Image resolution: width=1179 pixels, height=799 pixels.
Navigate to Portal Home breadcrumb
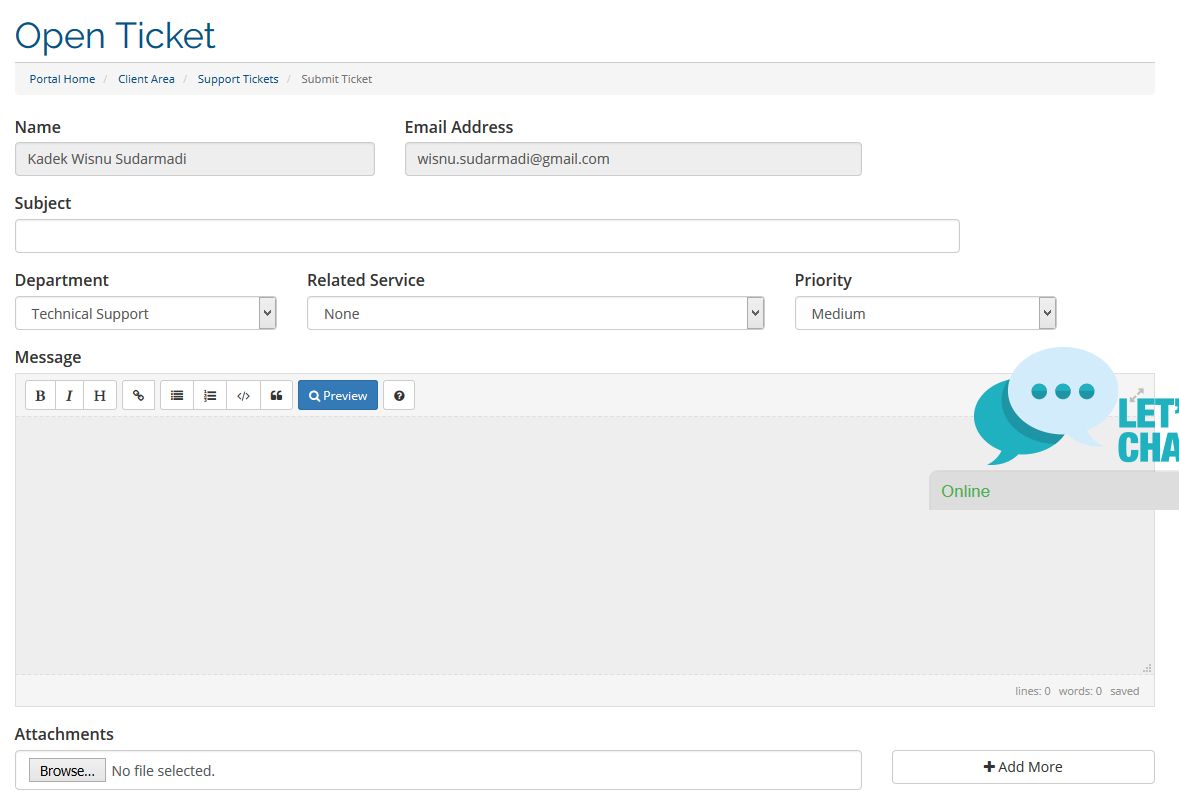click(x=62, y=79)
